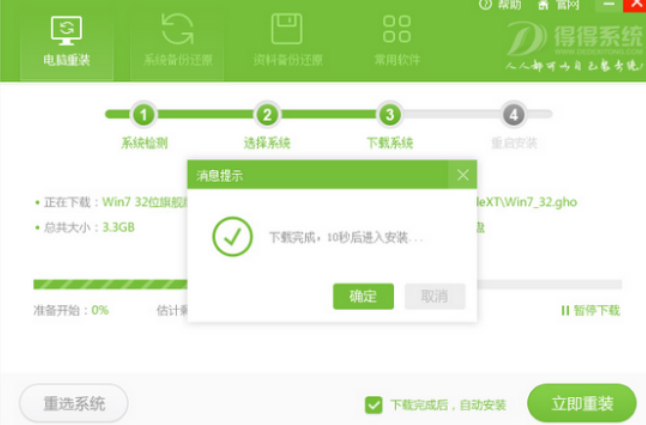Click the green checkmark icon in dialog
The width and height of the screenshot is (646, 425).
tap(232, 239)
